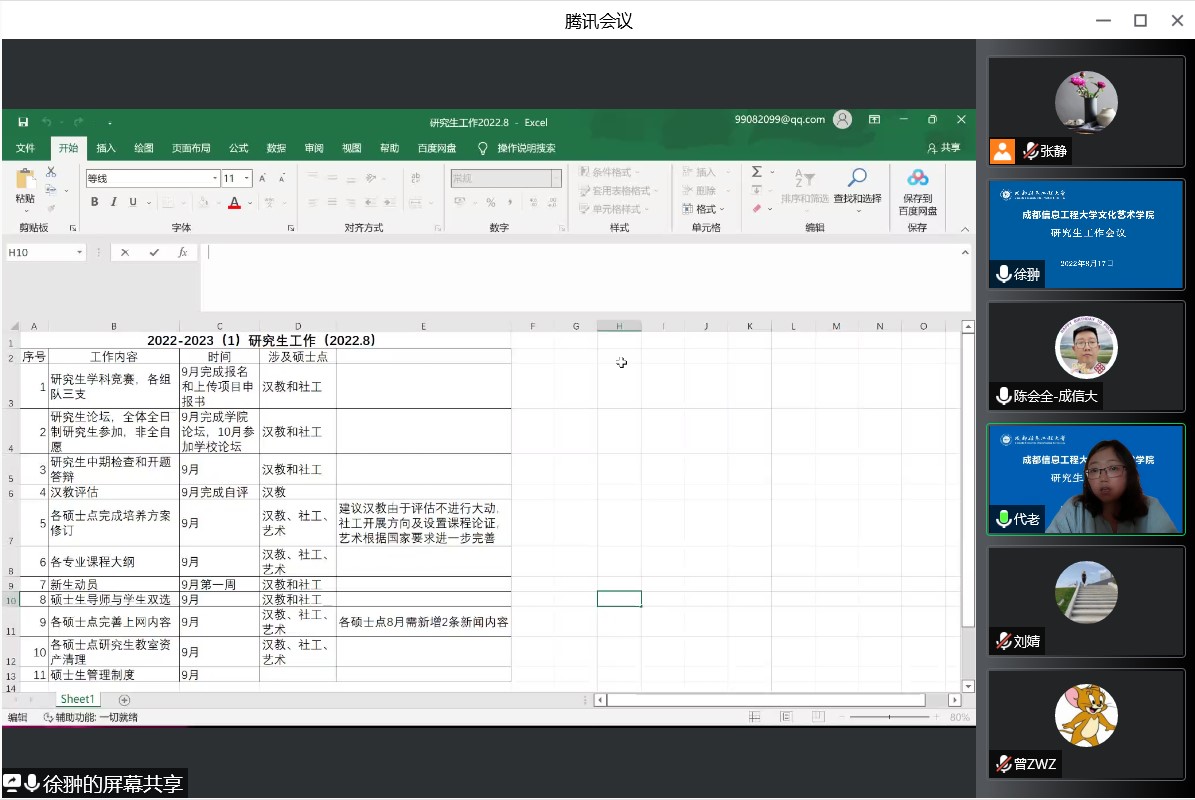Add a new sheet with plus icon
This screenshot has width=1195, height=800.
[124, 700]
